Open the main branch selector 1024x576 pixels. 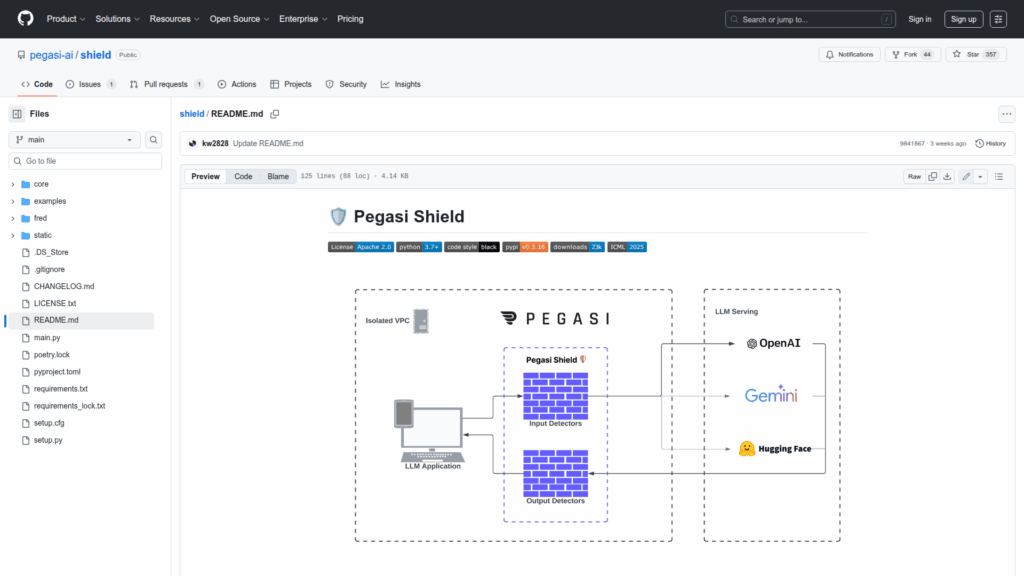74,140
